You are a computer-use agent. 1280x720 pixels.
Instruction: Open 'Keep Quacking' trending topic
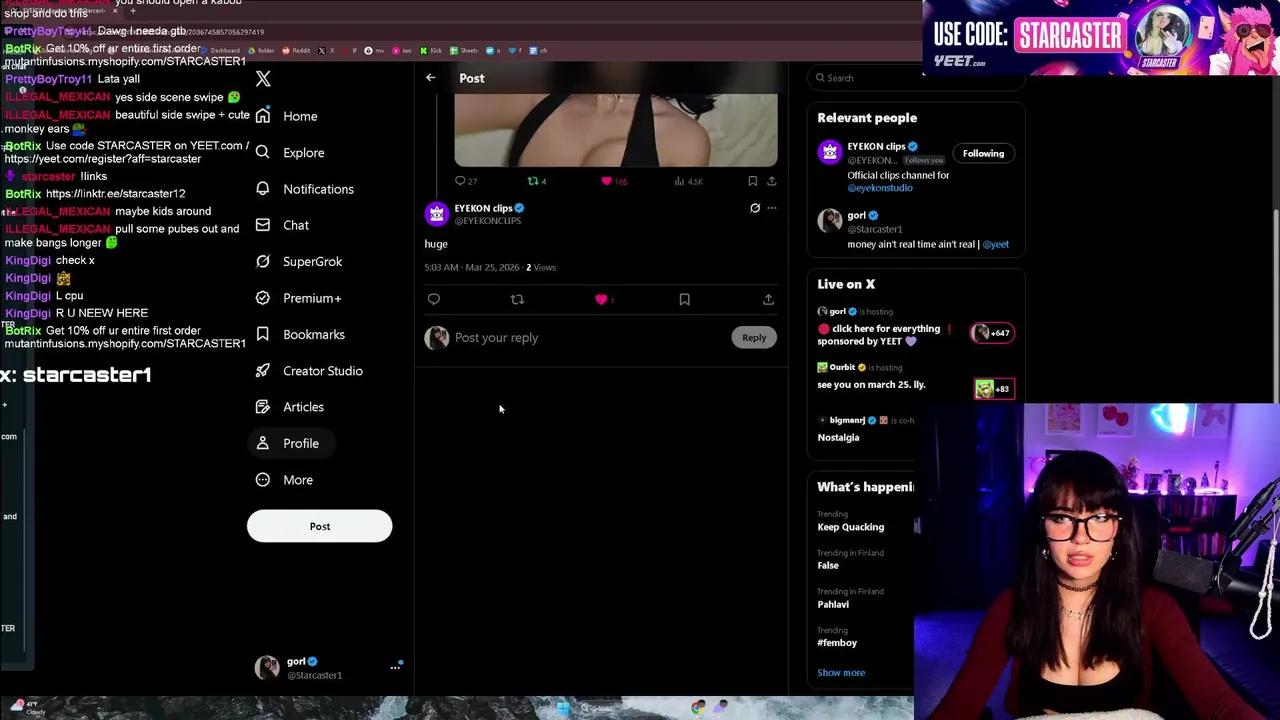coord(851,527)
